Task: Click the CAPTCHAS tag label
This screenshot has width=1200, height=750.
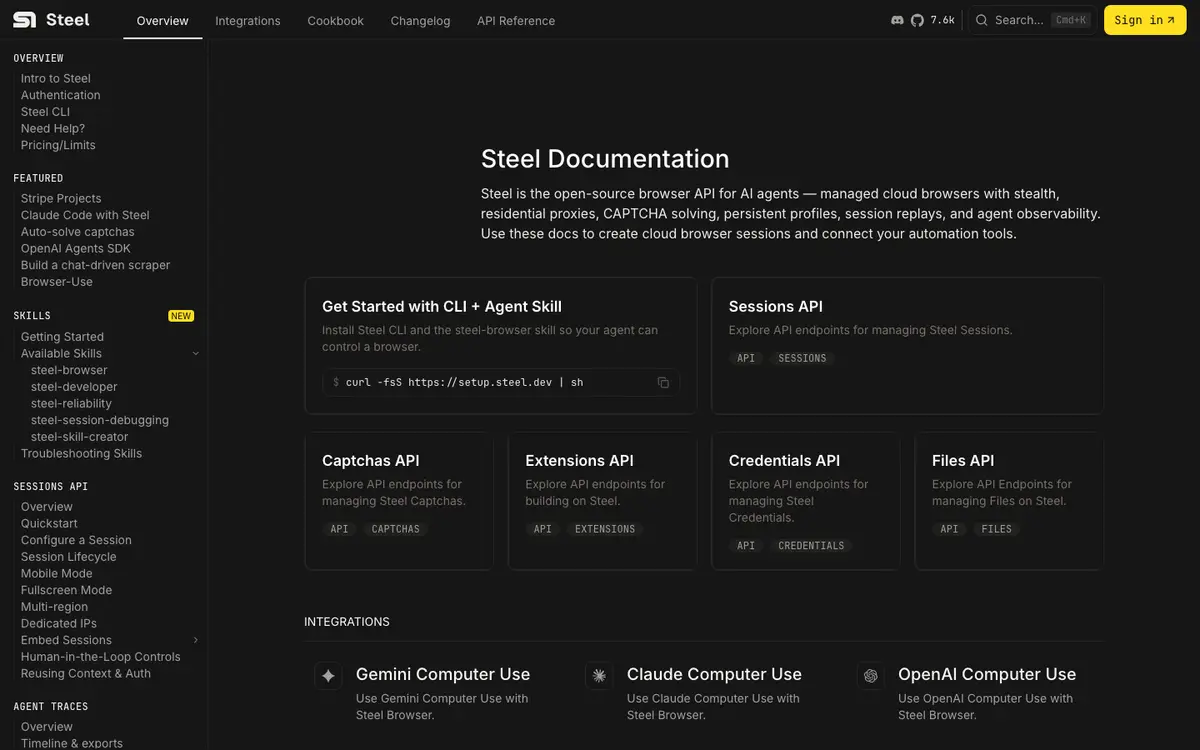Action: (x=396, y=529)
